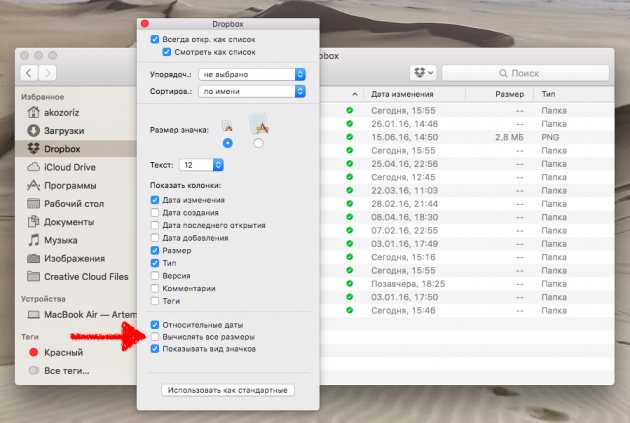
Task: Select MacBook Air device in sidebar
Action: click(76, 315)
